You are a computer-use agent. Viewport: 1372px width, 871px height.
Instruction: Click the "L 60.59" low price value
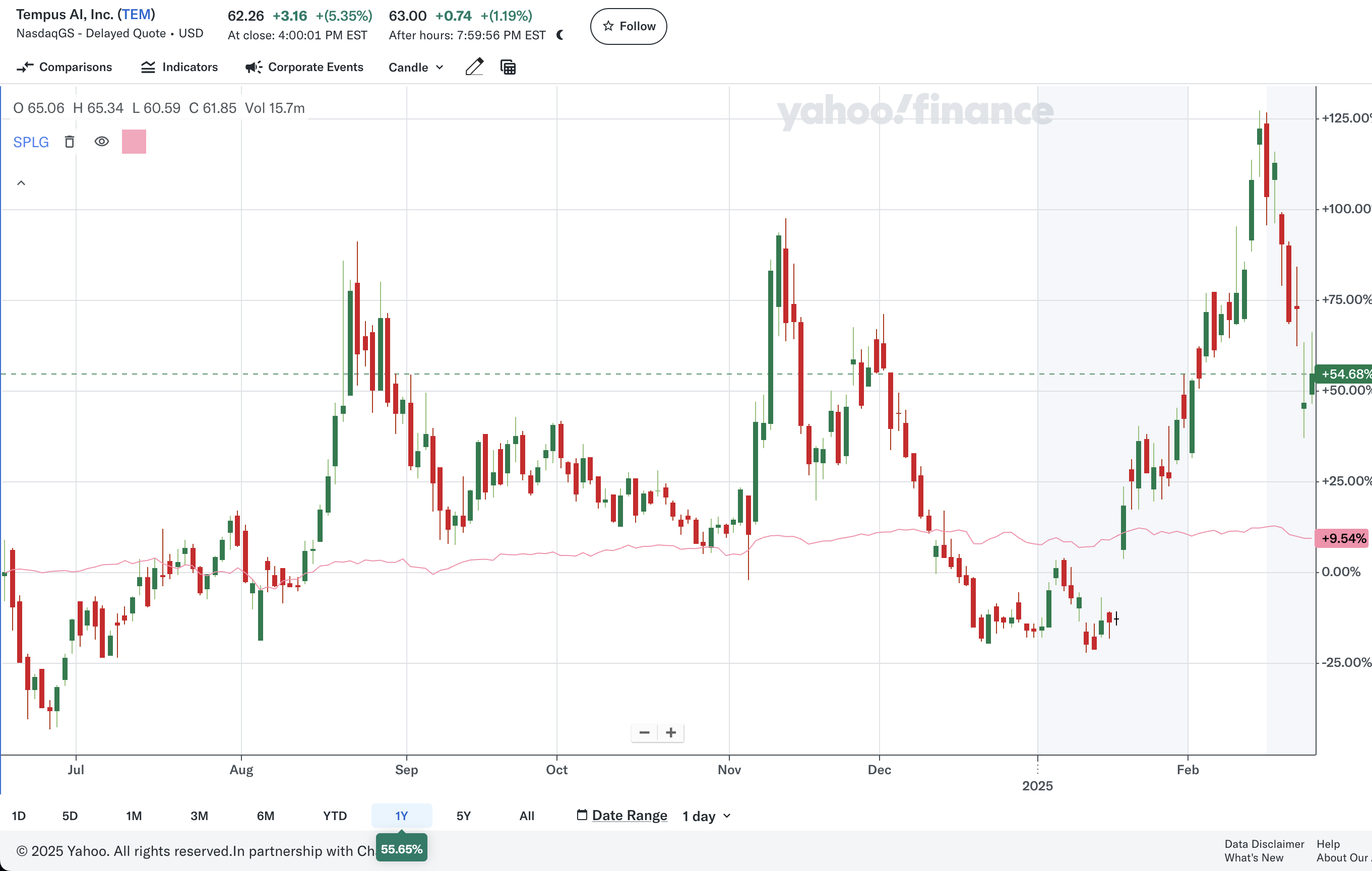pos(156,108)
